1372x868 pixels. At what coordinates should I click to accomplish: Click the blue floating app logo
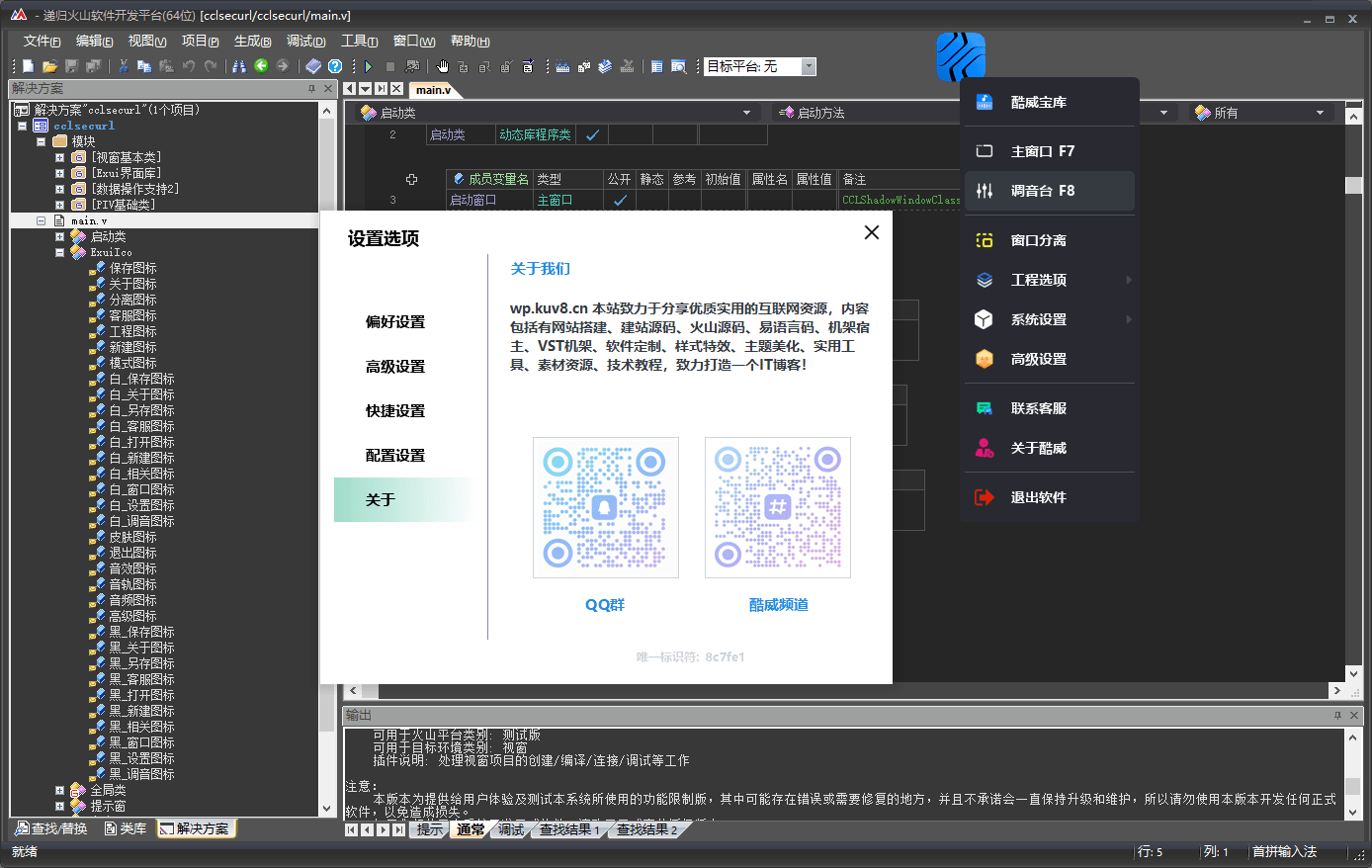coord(961,56)
